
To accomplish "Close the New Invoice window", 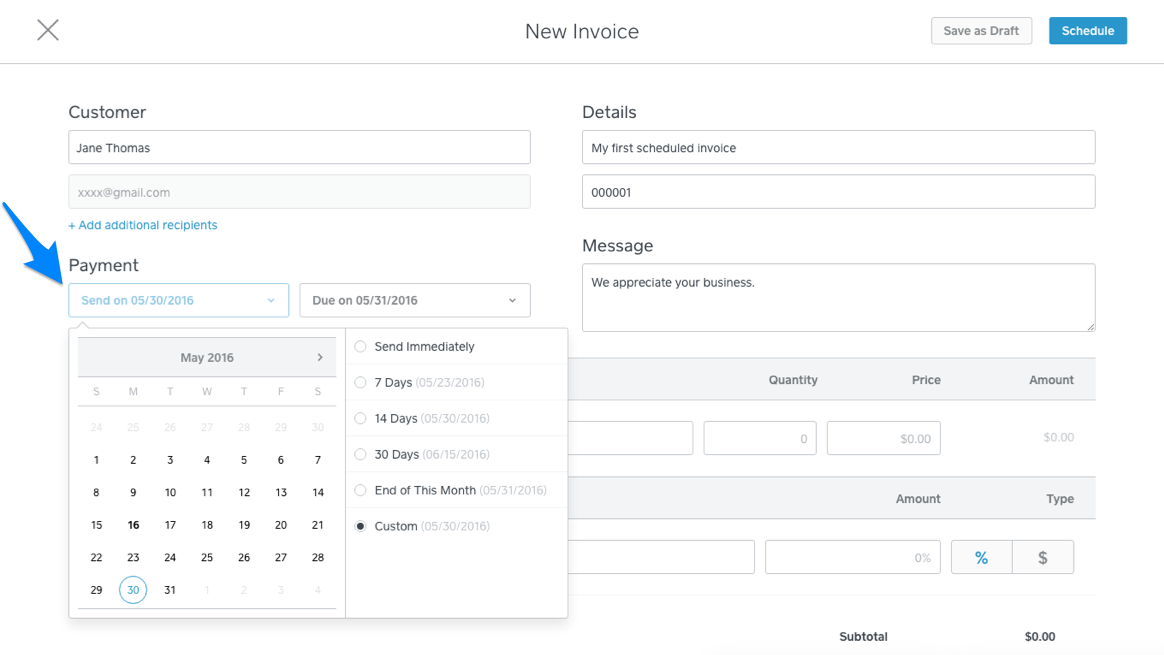I will pos(47,30).
